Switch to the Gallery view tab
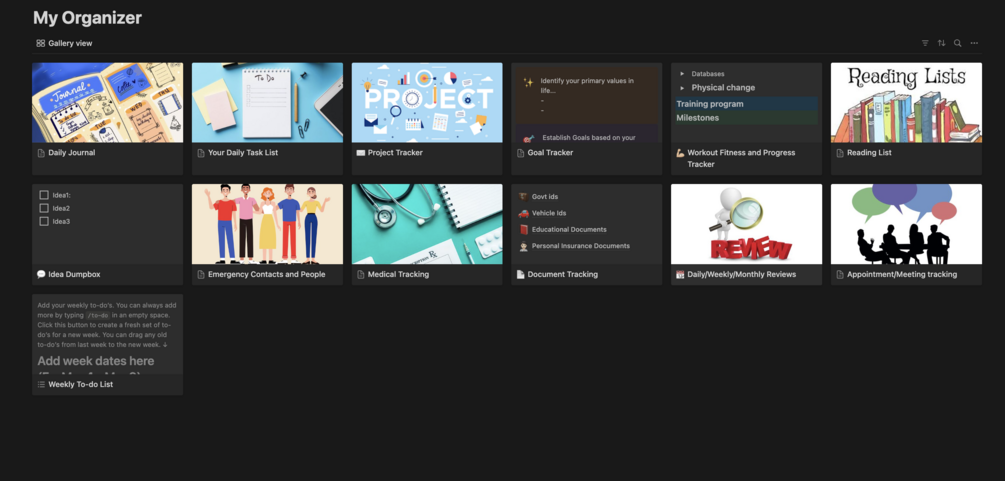 tap(64, 43)
